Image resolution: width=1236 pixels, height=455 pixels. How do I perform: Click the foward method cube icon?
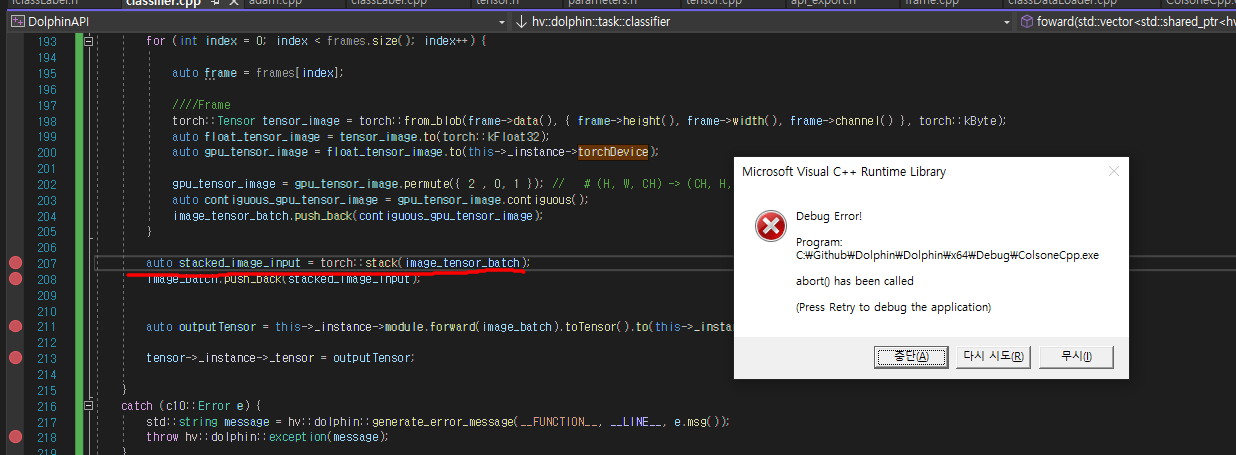(1026, 21)
